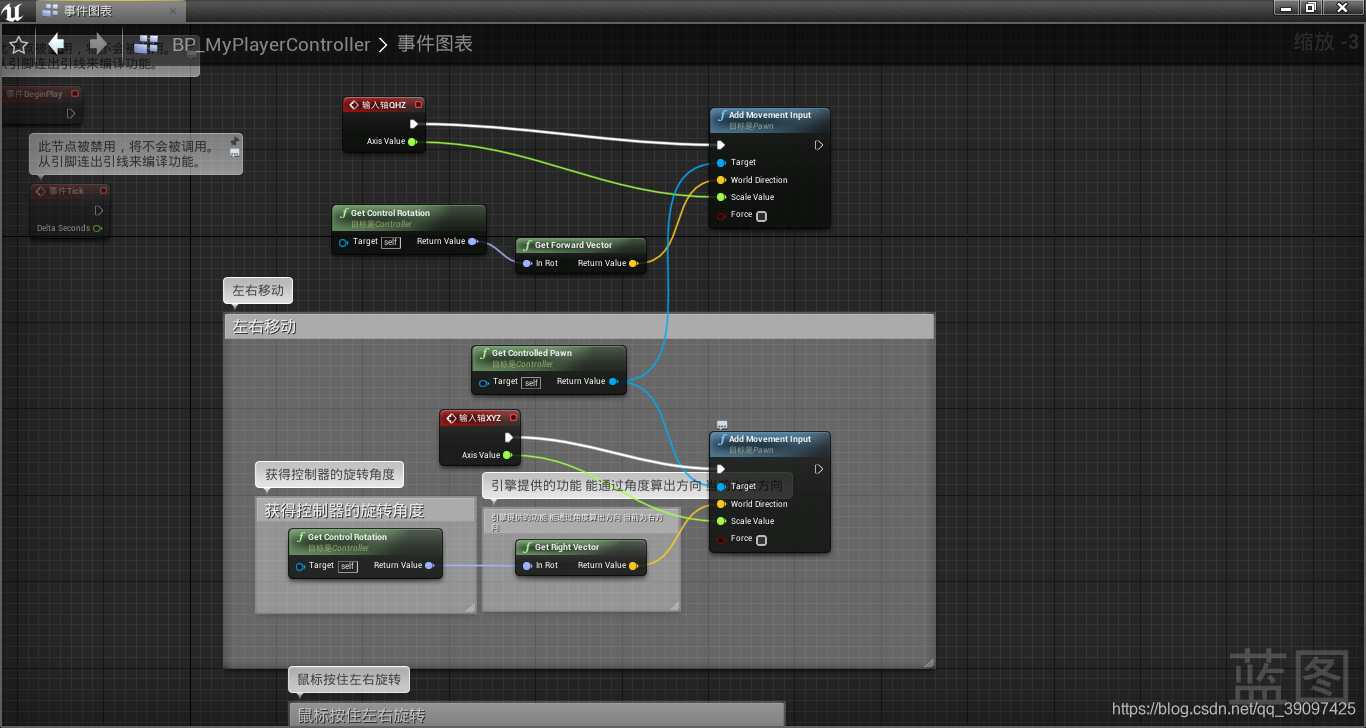Viewport: 1366px width, 728px height.
Task: Click Return Value pin of Get Control Rotation feeding Forward Vector
Action: (x=473, y=241)
